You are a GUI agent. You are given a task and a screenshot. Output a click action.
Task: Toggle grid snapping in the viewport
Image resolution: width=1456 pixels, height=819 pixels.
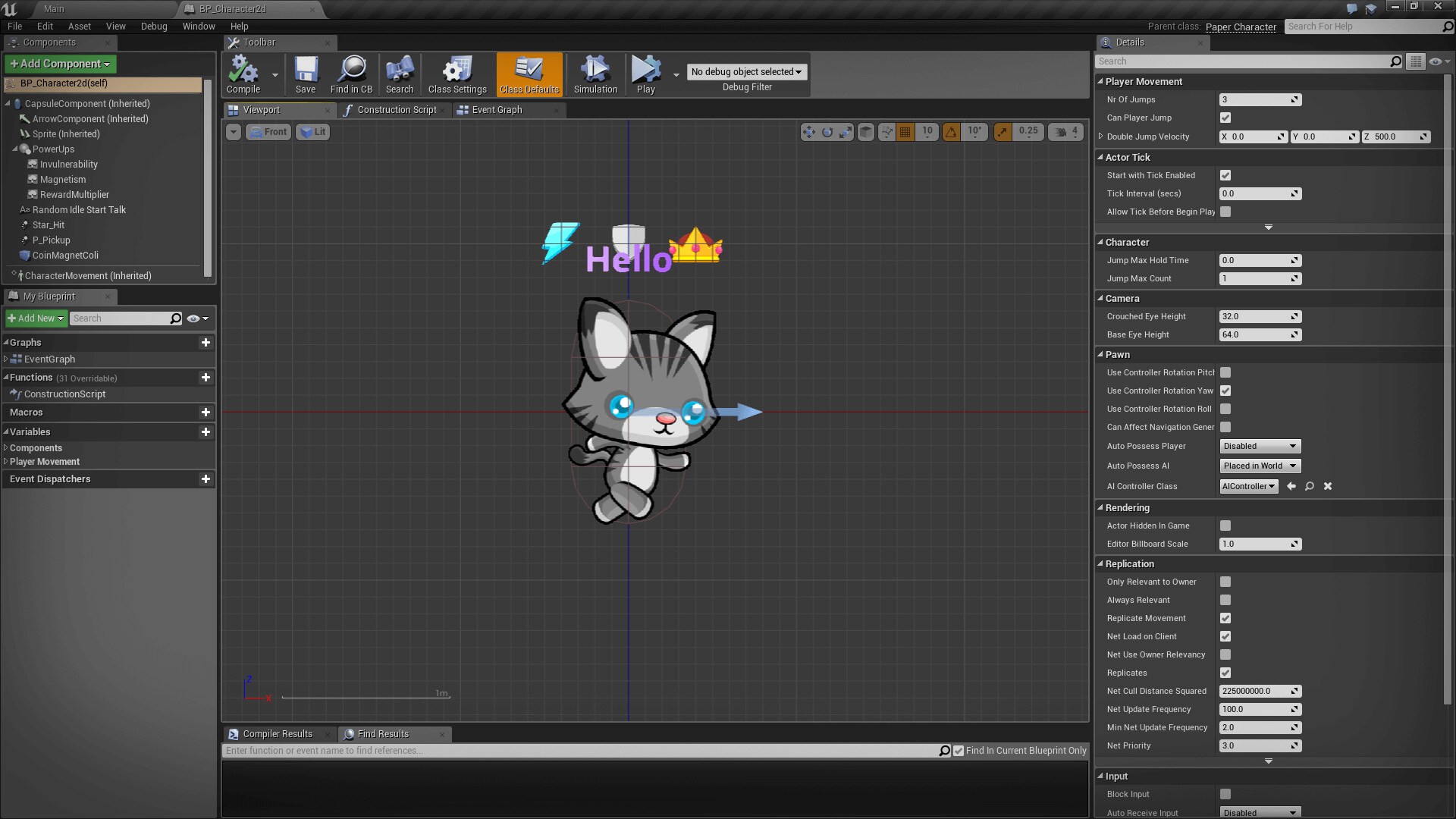coord(904,131)
